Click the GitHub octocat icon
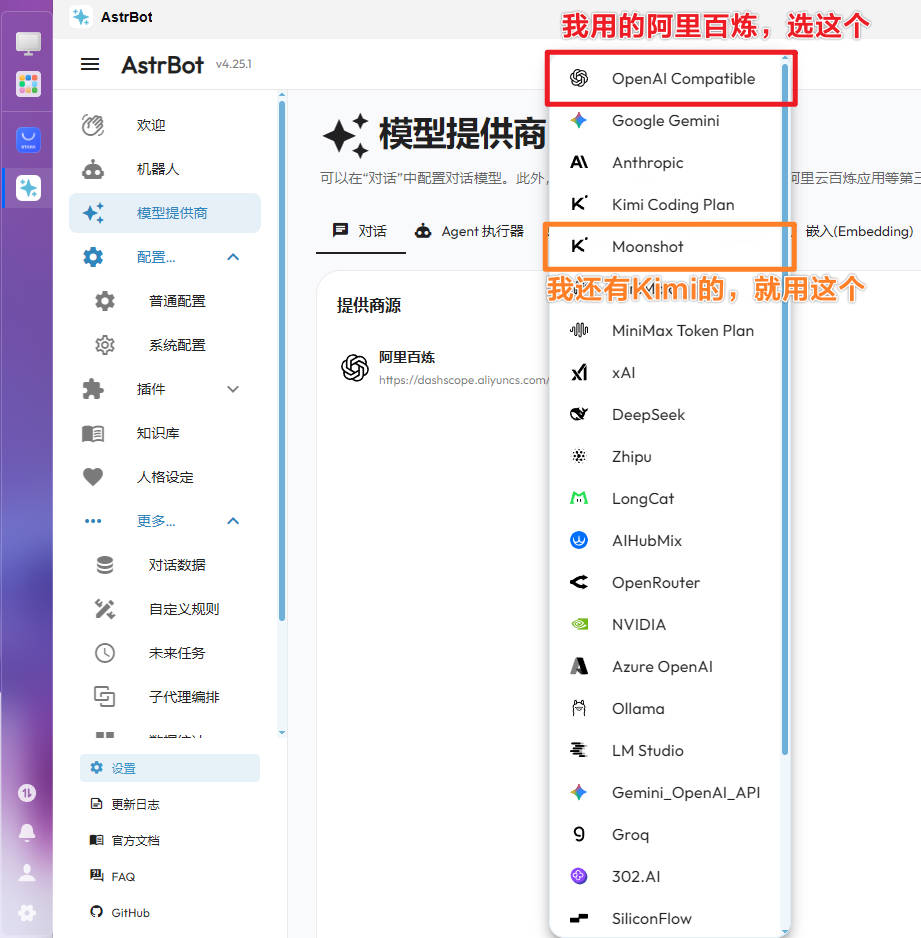The image size is (921, 938). 96,912
